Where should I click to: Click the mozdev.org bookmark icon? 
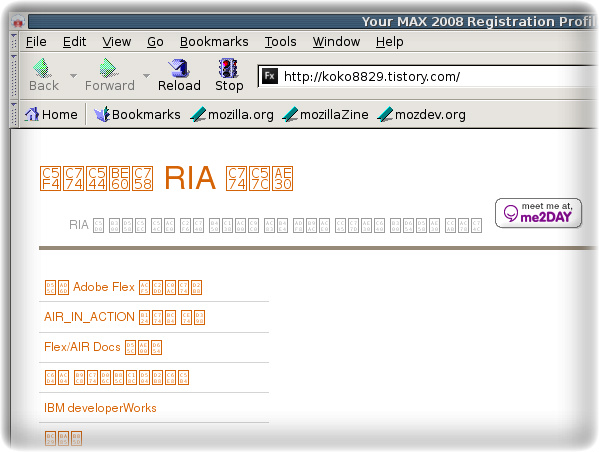[385, 114]
